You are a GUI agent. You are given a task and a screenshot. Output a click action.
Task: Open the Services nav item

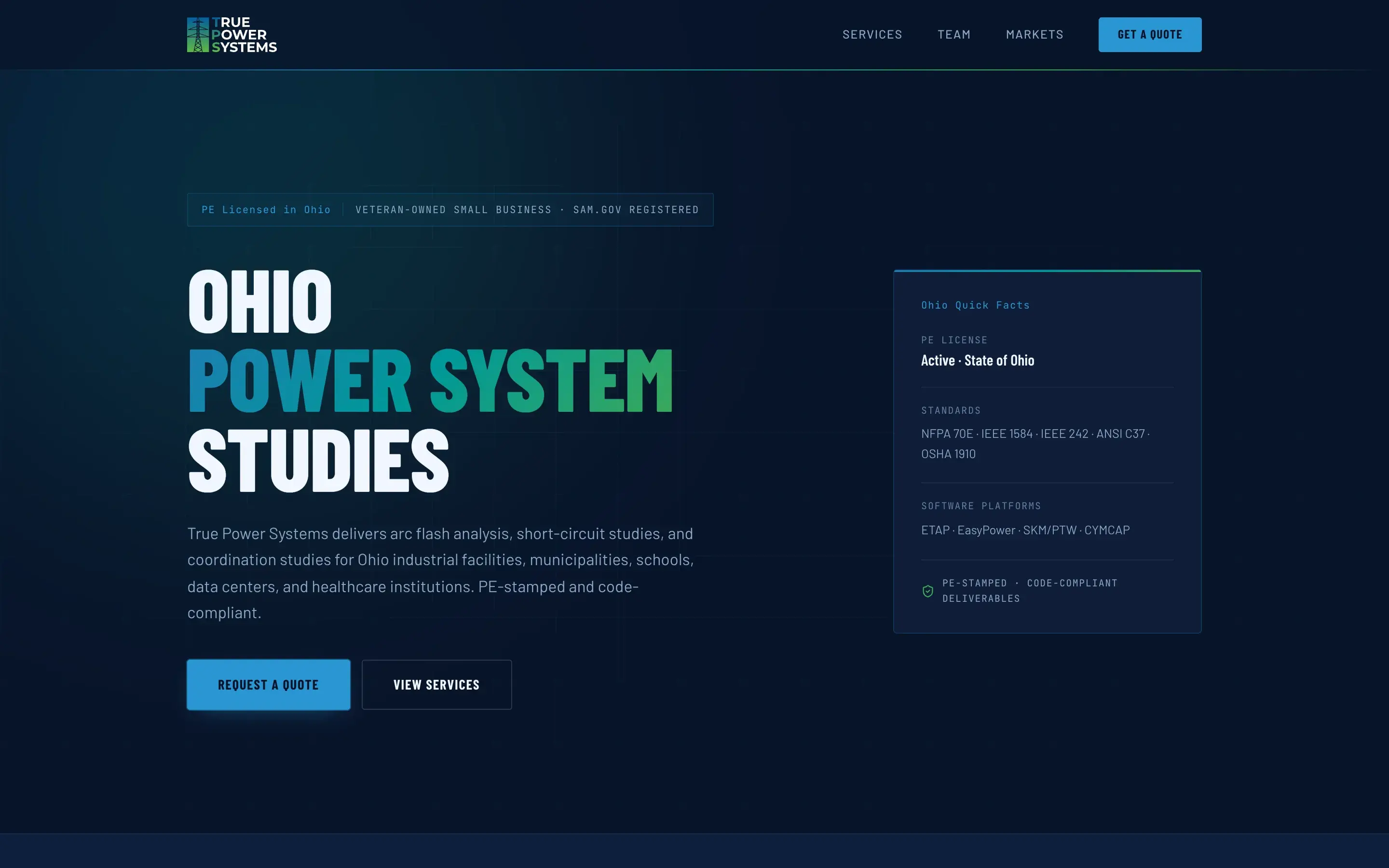coord(872,34)
